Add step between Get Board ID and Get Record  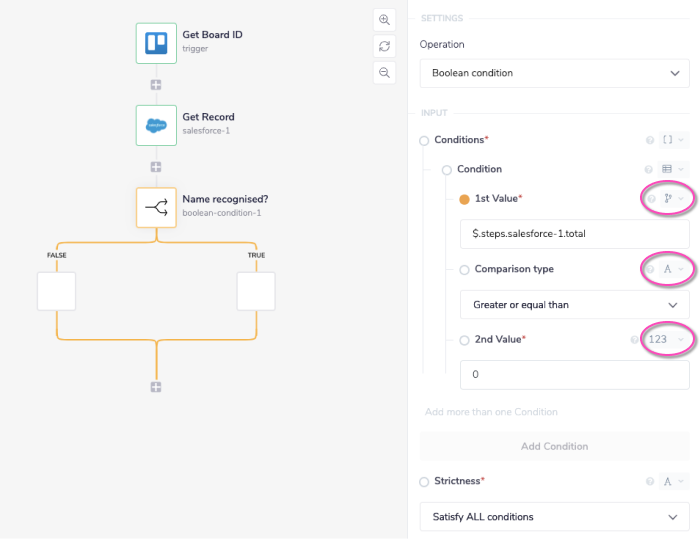point(156,85)
